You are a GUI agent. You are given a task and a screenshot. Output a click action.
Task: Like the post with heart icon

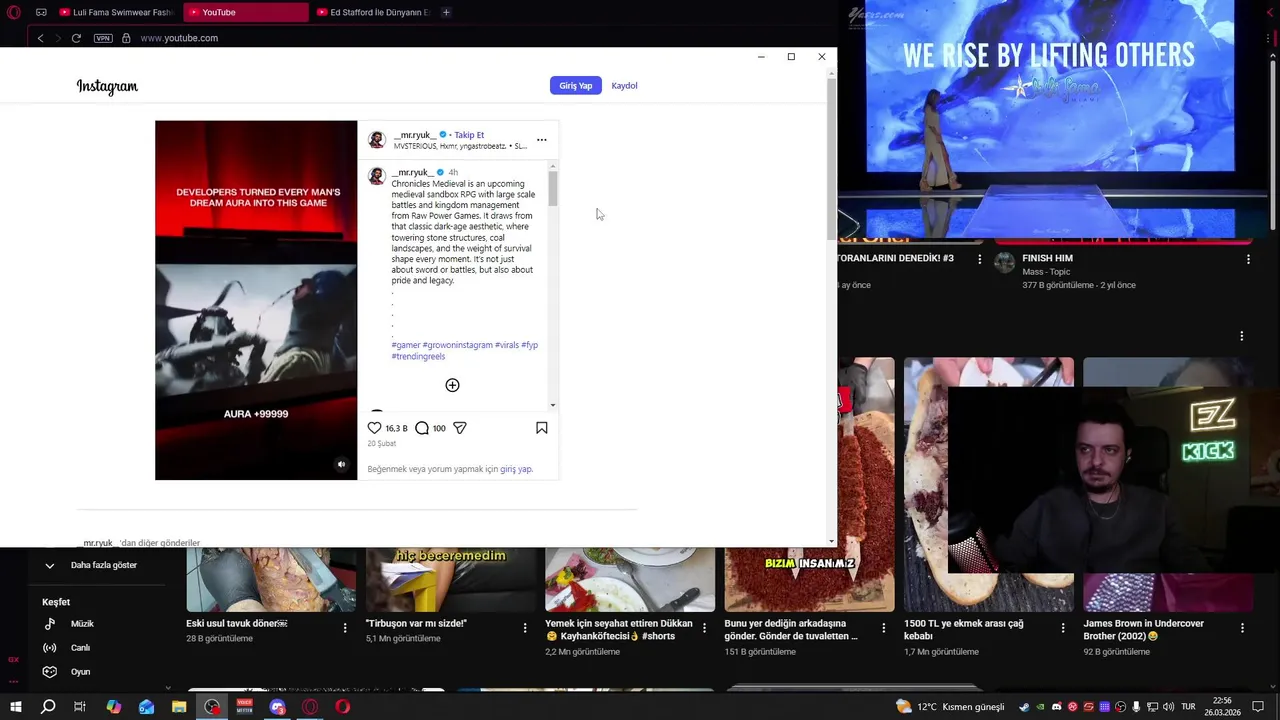click(375, 428)
